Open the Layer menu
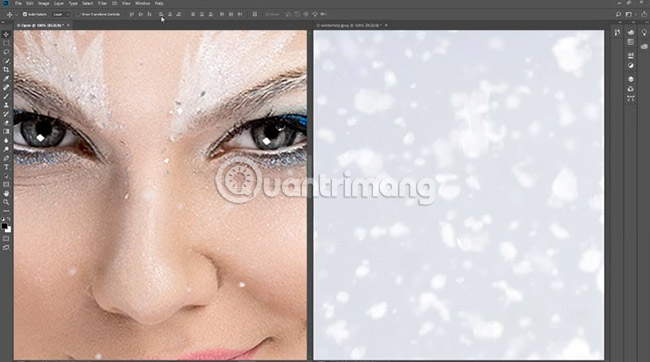 [x=59, y=3]
